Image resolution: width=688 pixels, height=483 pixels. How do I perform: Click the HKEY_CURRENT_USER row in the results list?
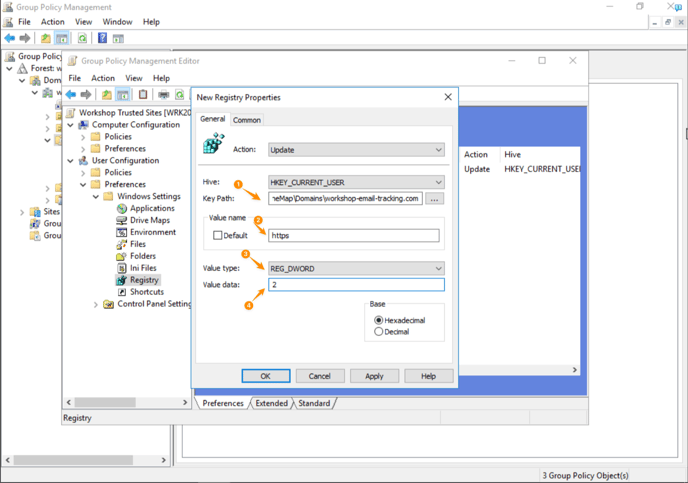[521, 169]
